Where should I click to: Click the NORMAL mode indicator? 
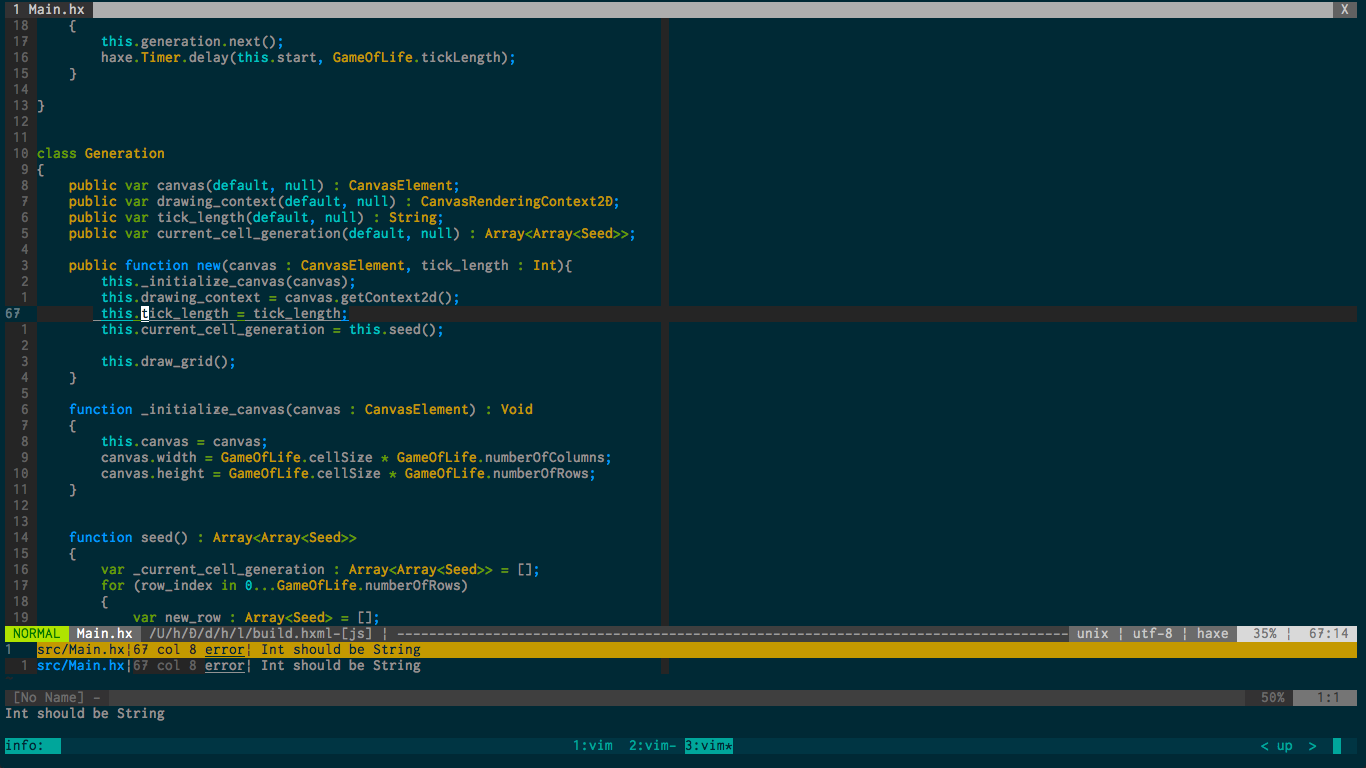(x=34, y=633)
